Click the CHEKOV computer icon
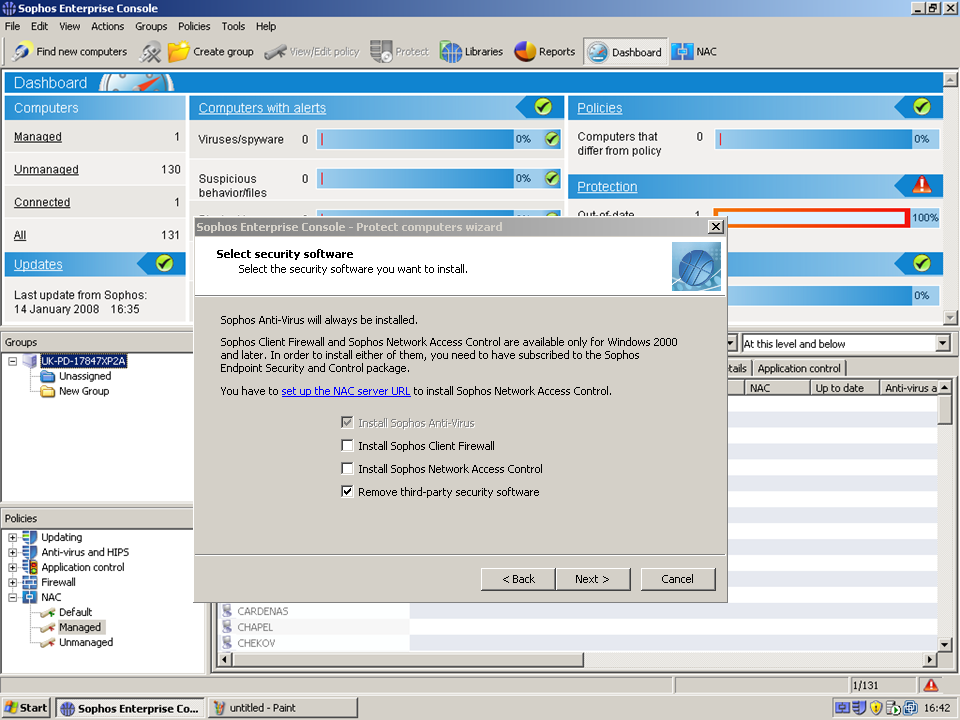The image size is (960, 720). point(227,643)
